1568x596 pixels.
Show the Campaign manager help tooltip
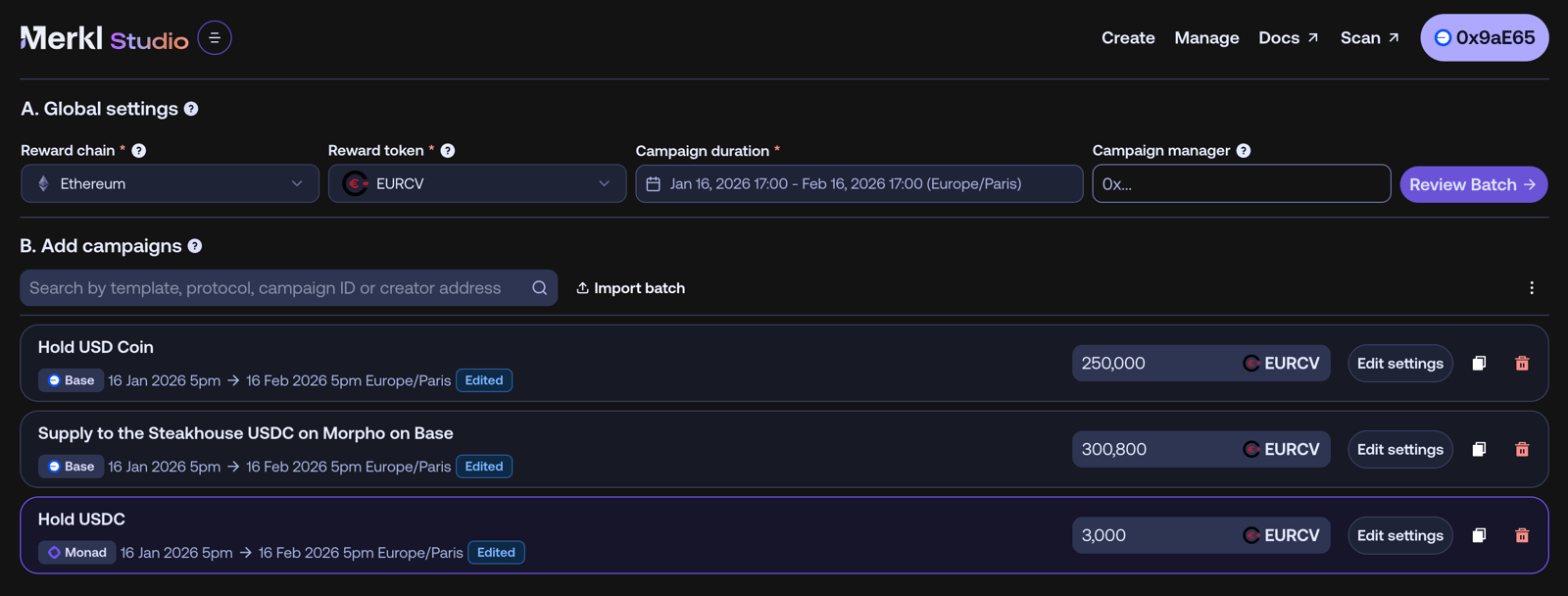[1244, 150]
